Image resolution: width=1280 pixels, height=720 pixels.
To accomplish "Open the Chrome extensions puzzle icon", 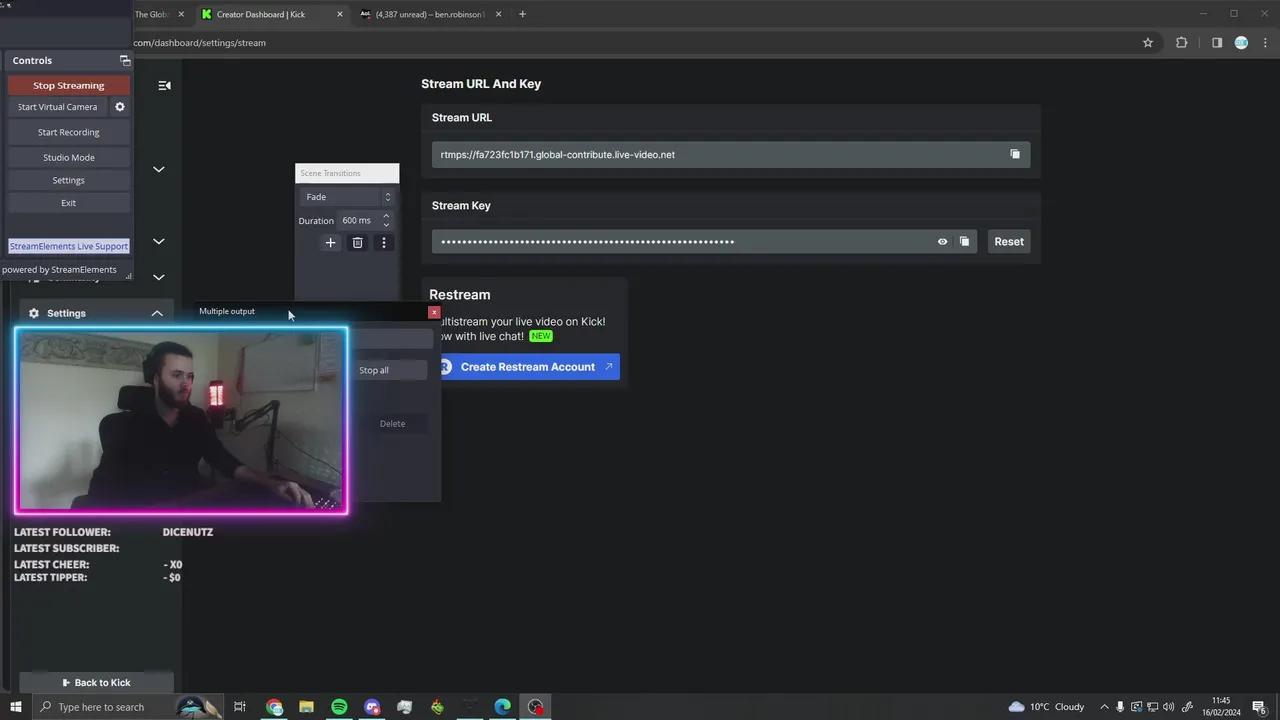I will click(x=1182, y=43).
